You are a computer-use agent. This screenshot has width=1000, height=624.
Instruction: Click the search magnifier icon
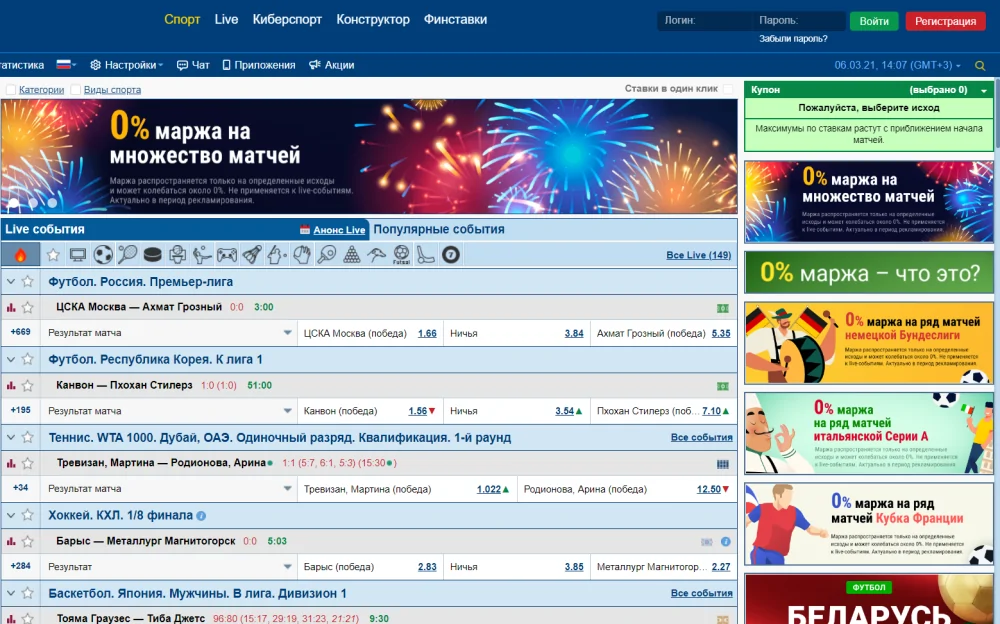coord(980,66)
